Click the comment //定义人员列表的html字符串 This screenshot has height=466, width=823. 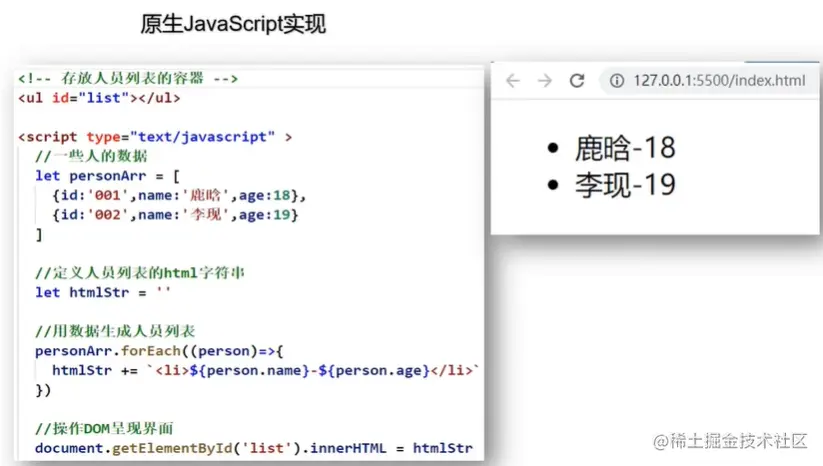click(140, 273)
